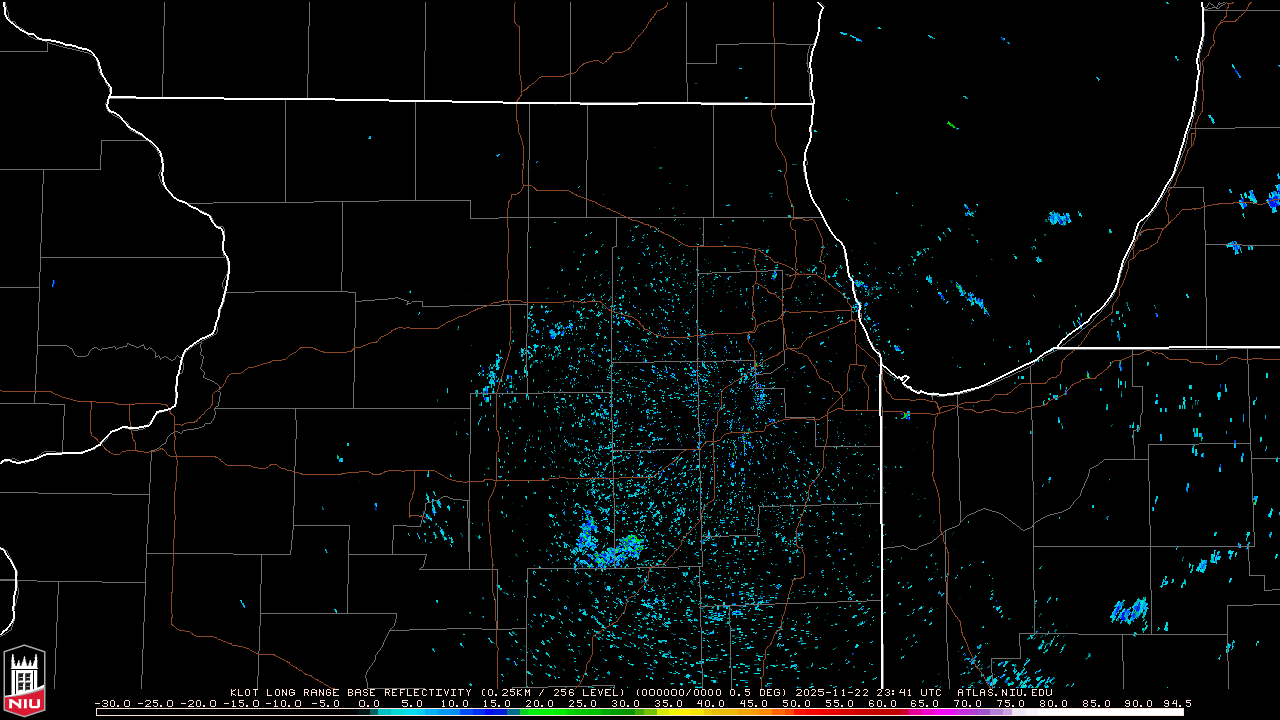
Task: Click the small green echo over the lake
Action: (951, 125)
